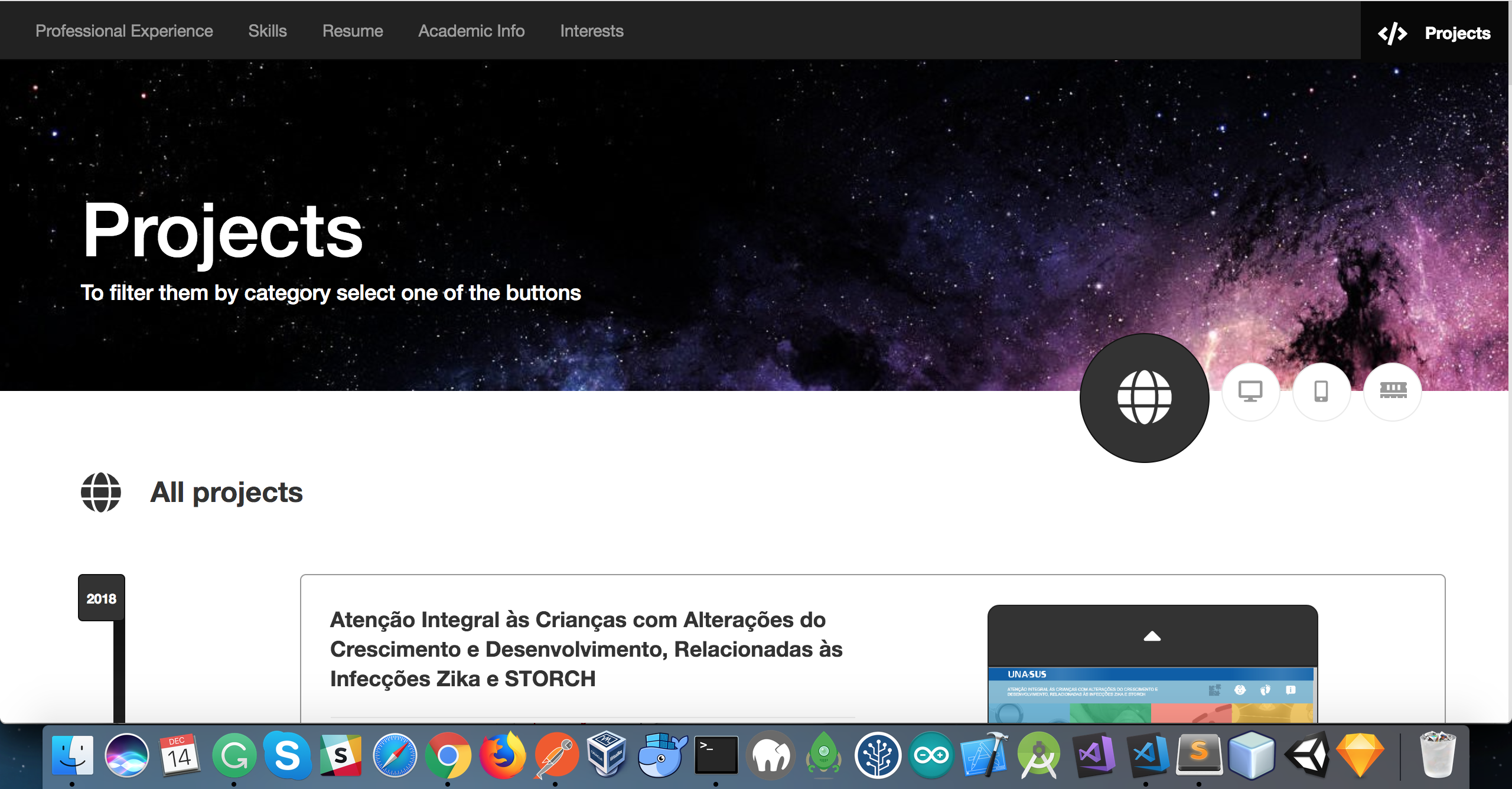
Task: Filter projects by desktop monitor category
Action: point(1250,392)
